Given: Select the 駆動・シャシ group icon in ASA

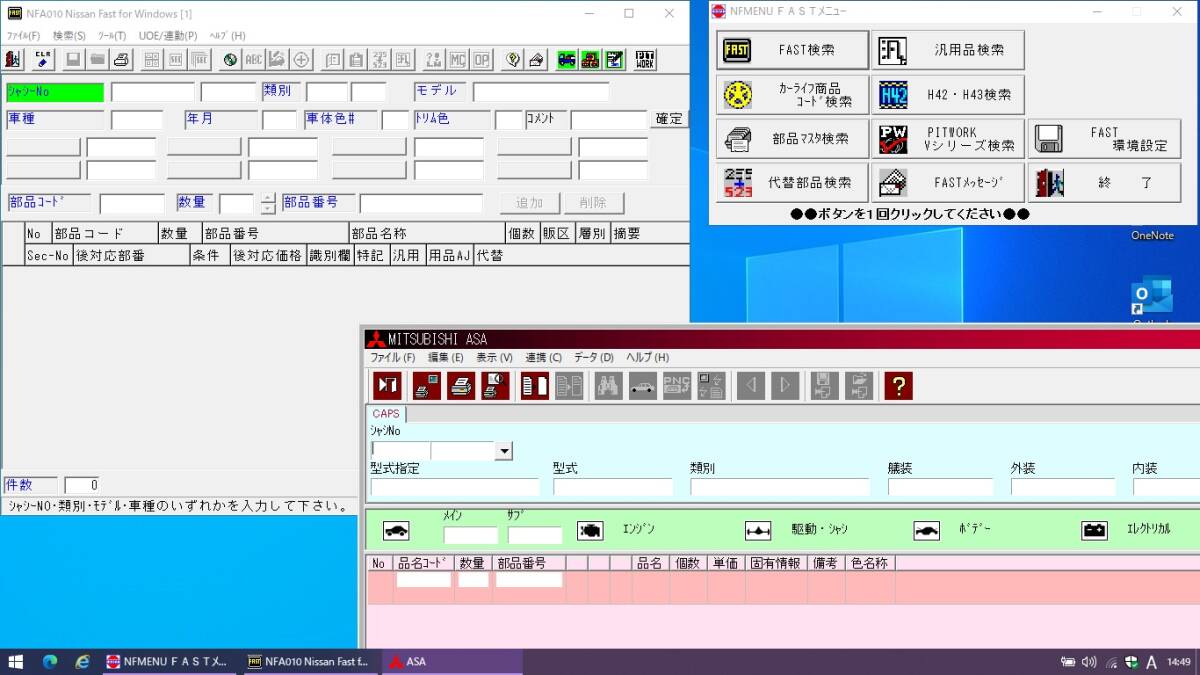Looking at the screenshot, I should coord(758,530).
